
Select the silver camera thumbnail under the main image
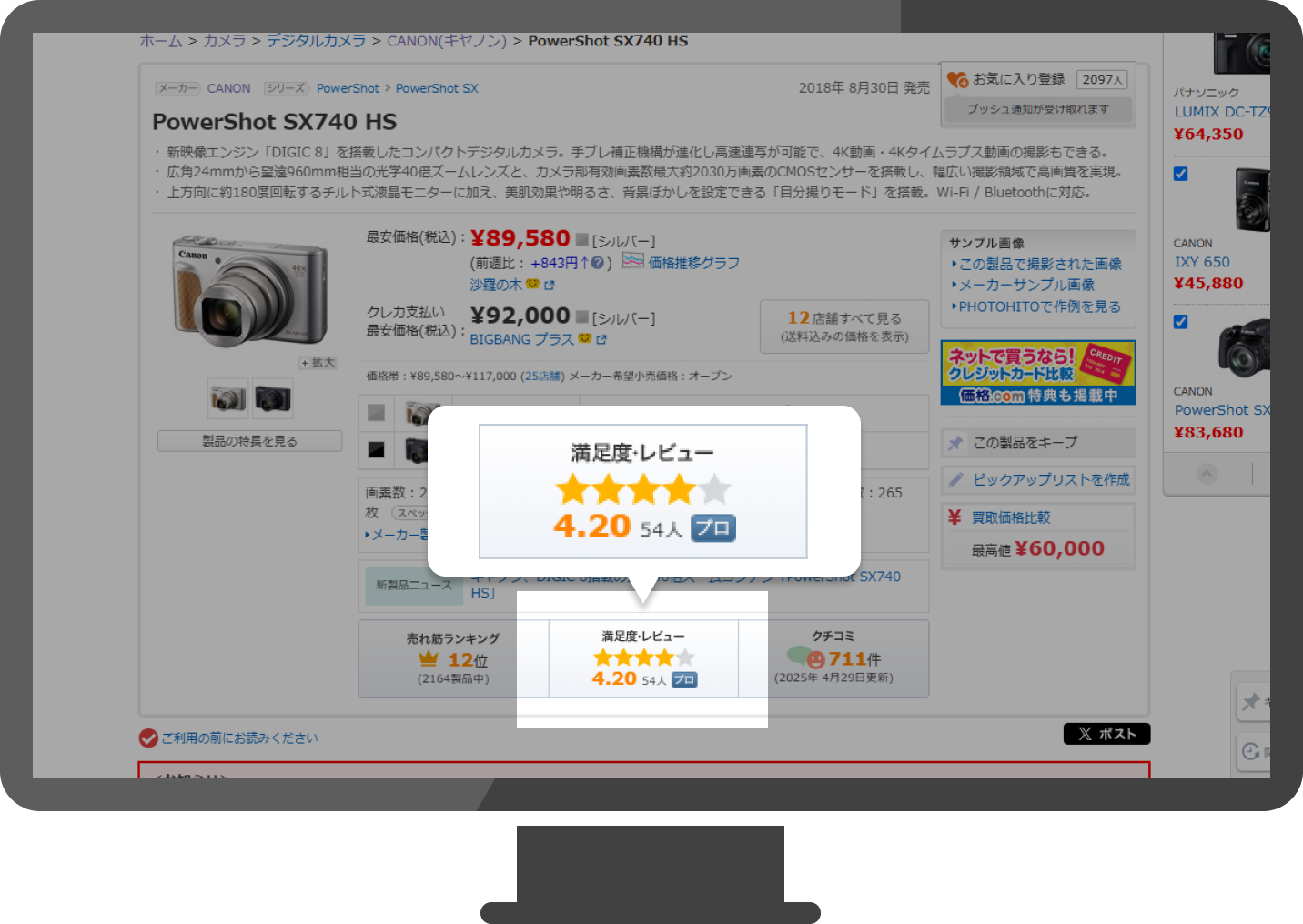point(228,397)
